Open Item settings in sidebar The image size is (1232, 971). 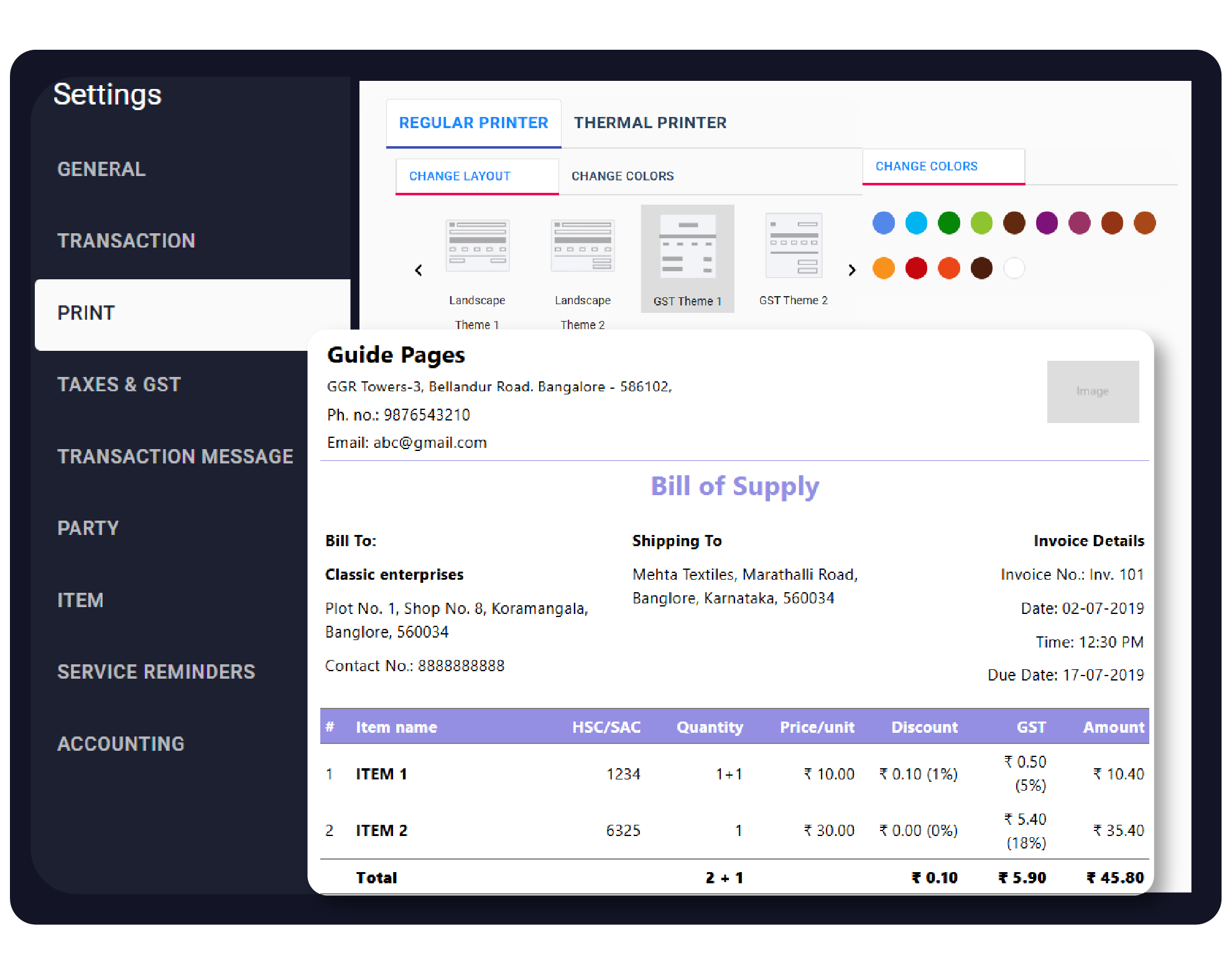80,600
